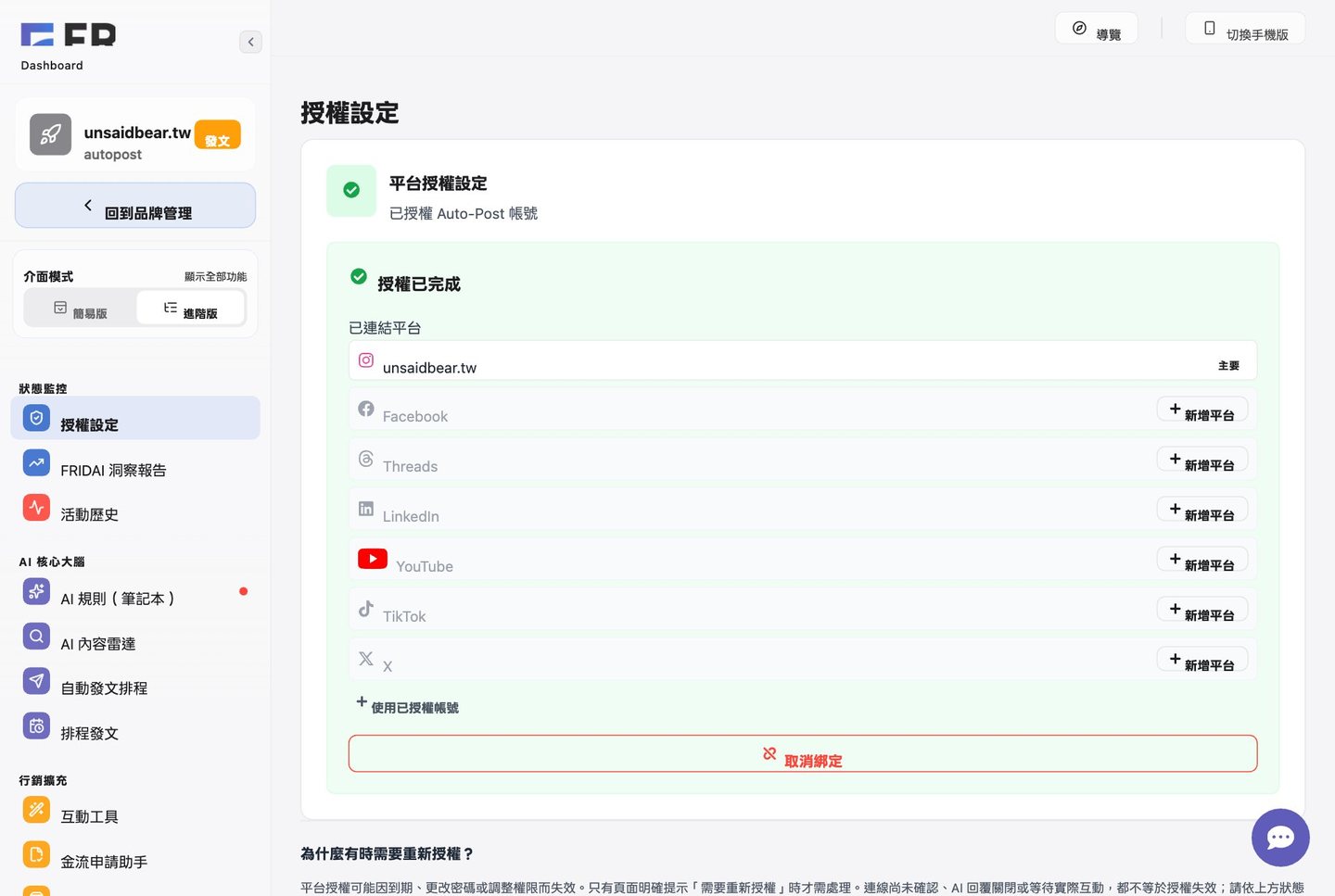Click the 平台授權設定 status check icon
Image resolution: width=1335 pixels, height=896 pixels.
351,190
